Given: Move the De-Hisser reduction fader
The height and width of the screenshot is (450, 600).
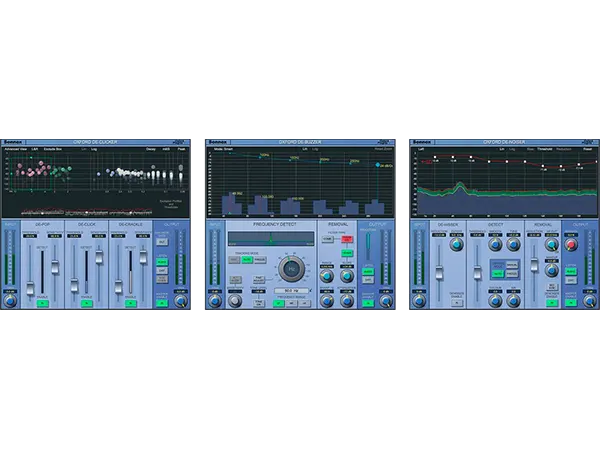Looking at the screenshot, I should pos(439,273).
